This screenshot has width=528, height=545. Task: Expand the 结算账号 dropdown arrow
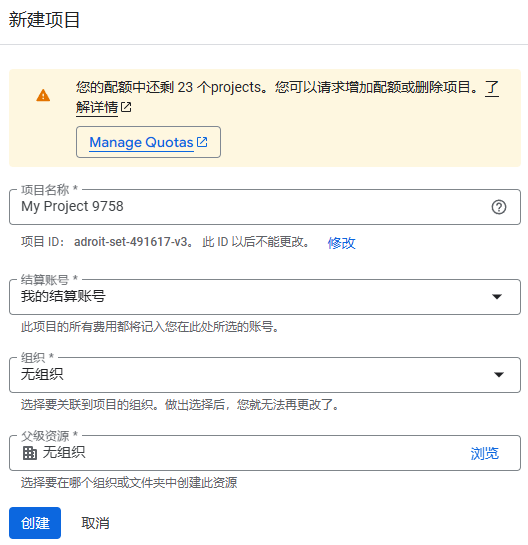[497, 296]
